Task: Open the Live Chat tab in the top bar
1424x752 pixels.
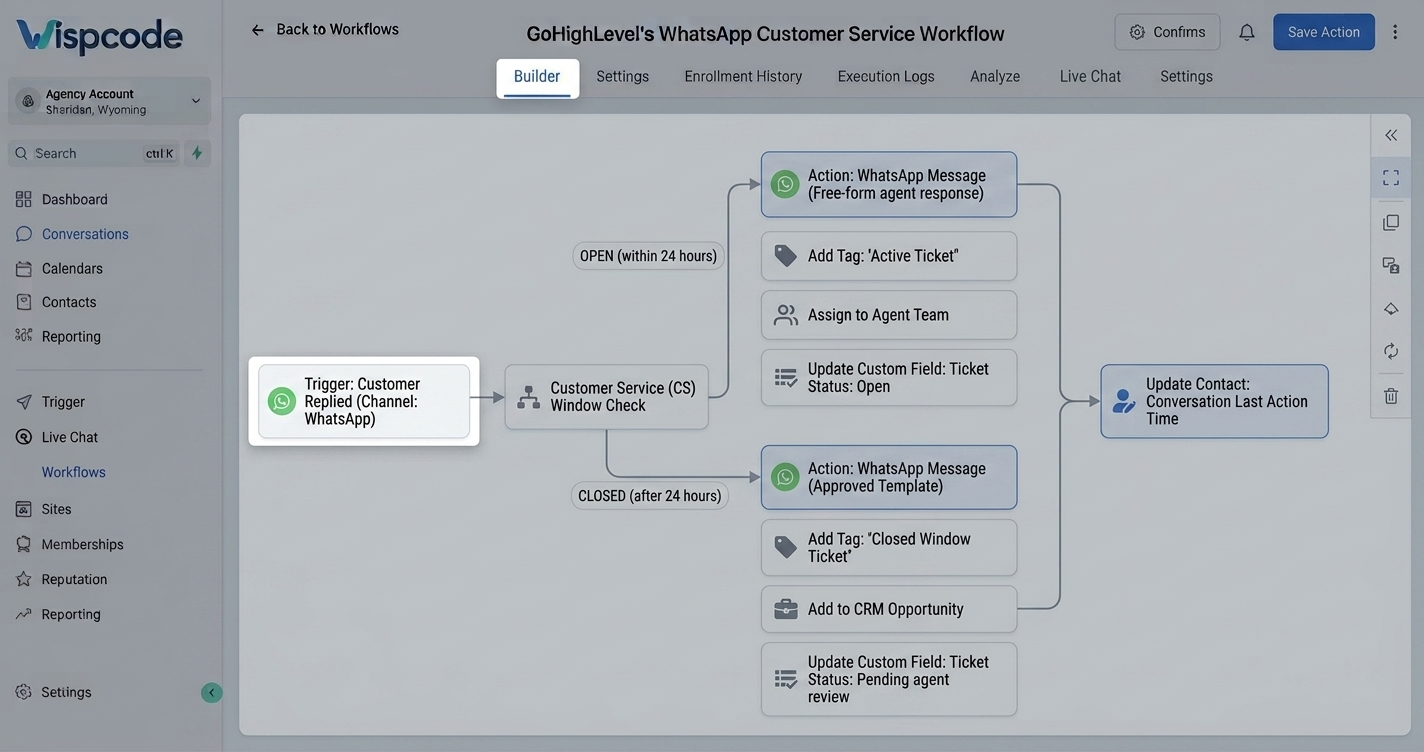Action: 1090,76
